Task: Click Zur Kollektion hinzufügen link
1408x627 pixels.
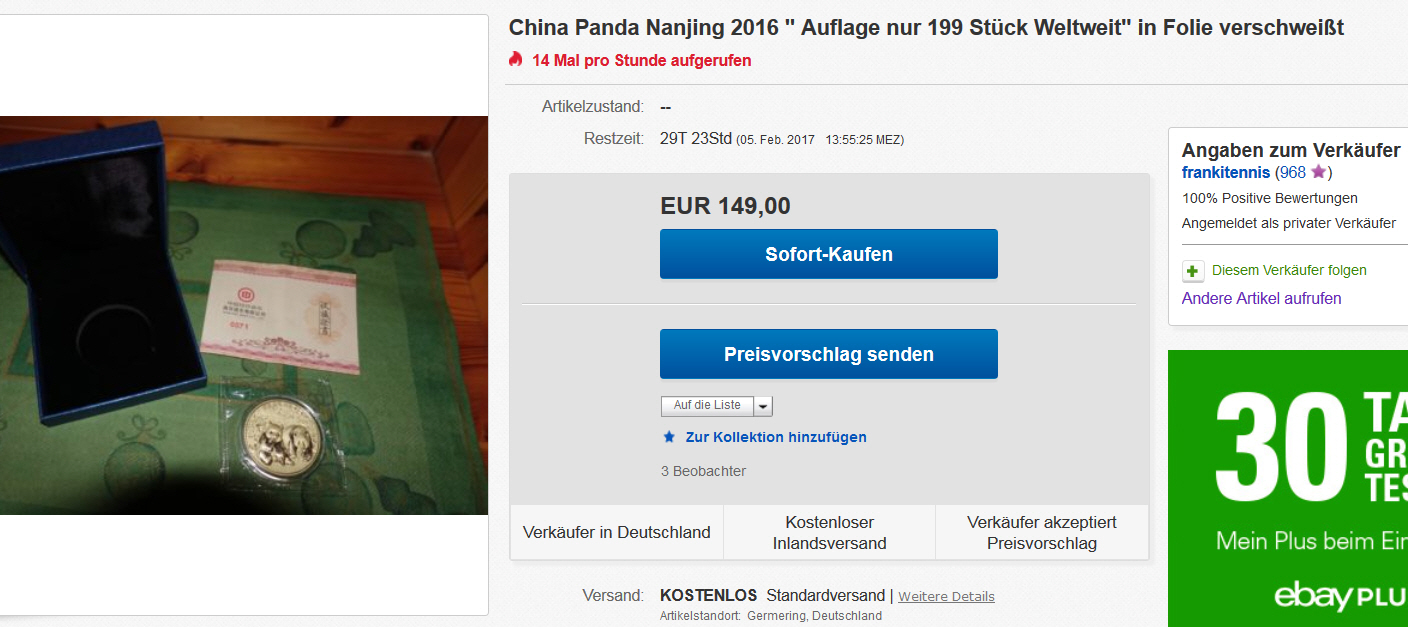Action: (776, 437)
